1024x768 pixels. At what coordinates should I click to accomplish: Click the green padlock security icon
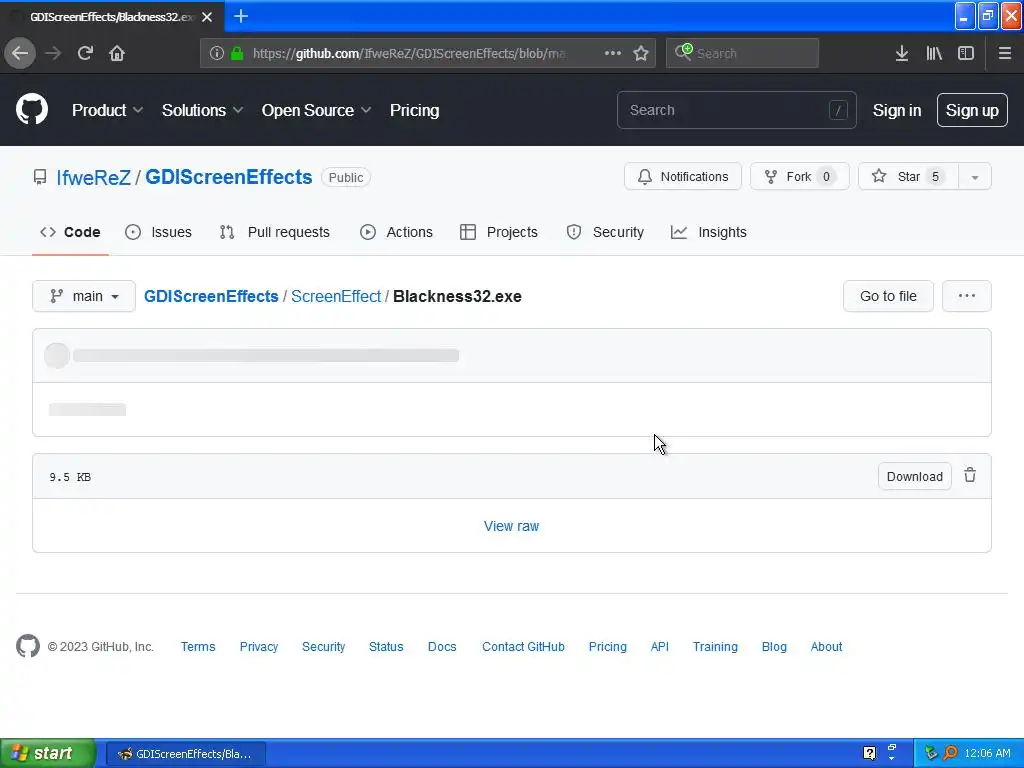point(237,53)
